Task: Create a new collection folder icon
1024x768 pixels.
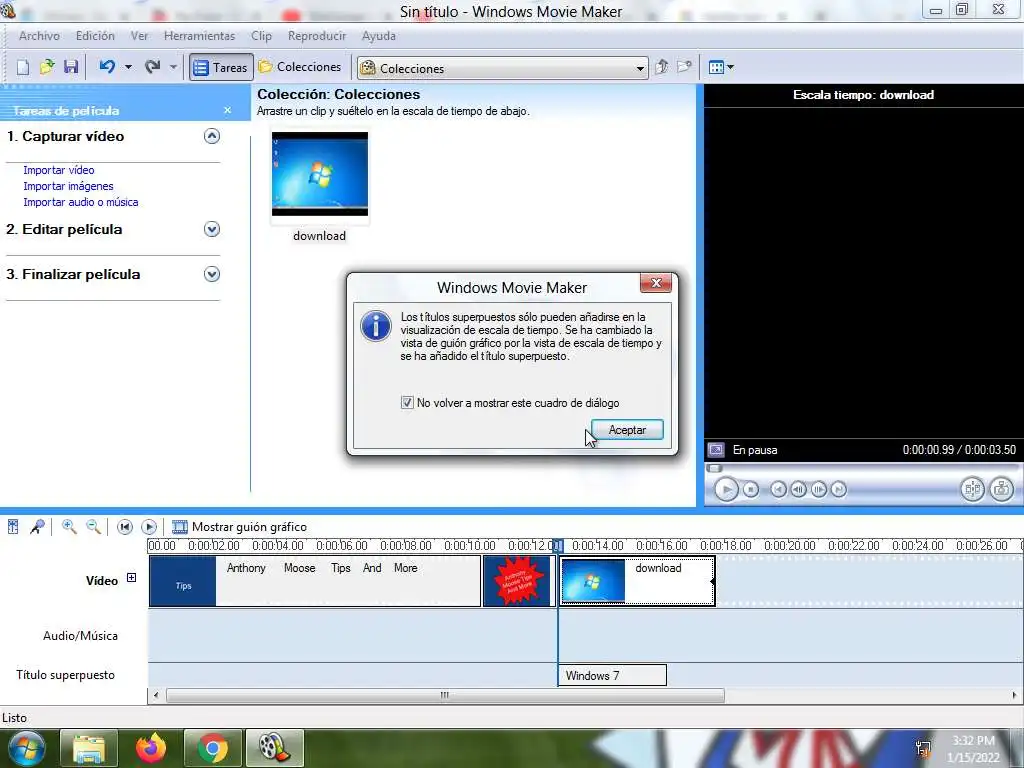Action: pos(684,67)
